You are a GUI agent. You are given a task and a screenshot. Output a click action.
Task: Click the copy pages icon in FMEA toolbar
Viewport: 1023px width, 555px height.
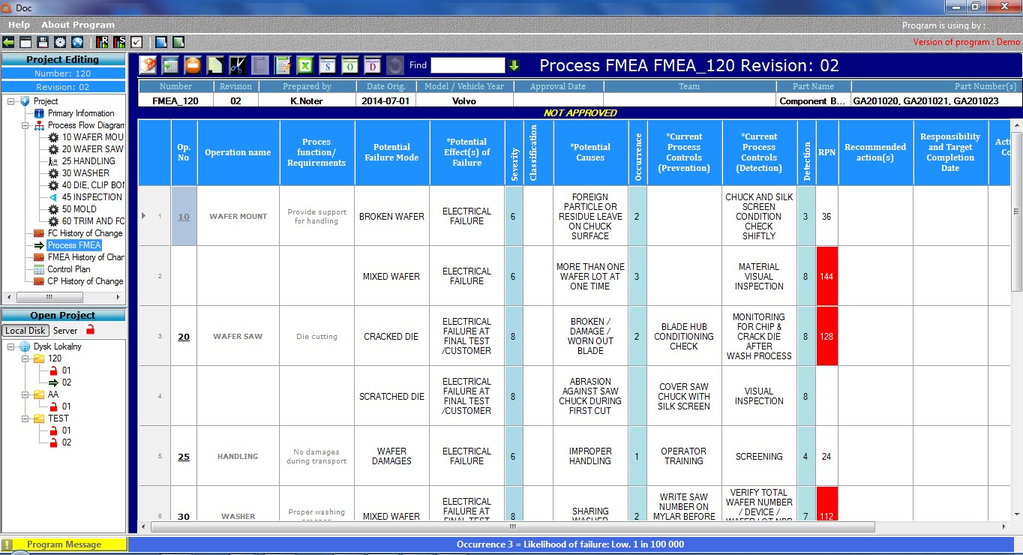point(215,65)
